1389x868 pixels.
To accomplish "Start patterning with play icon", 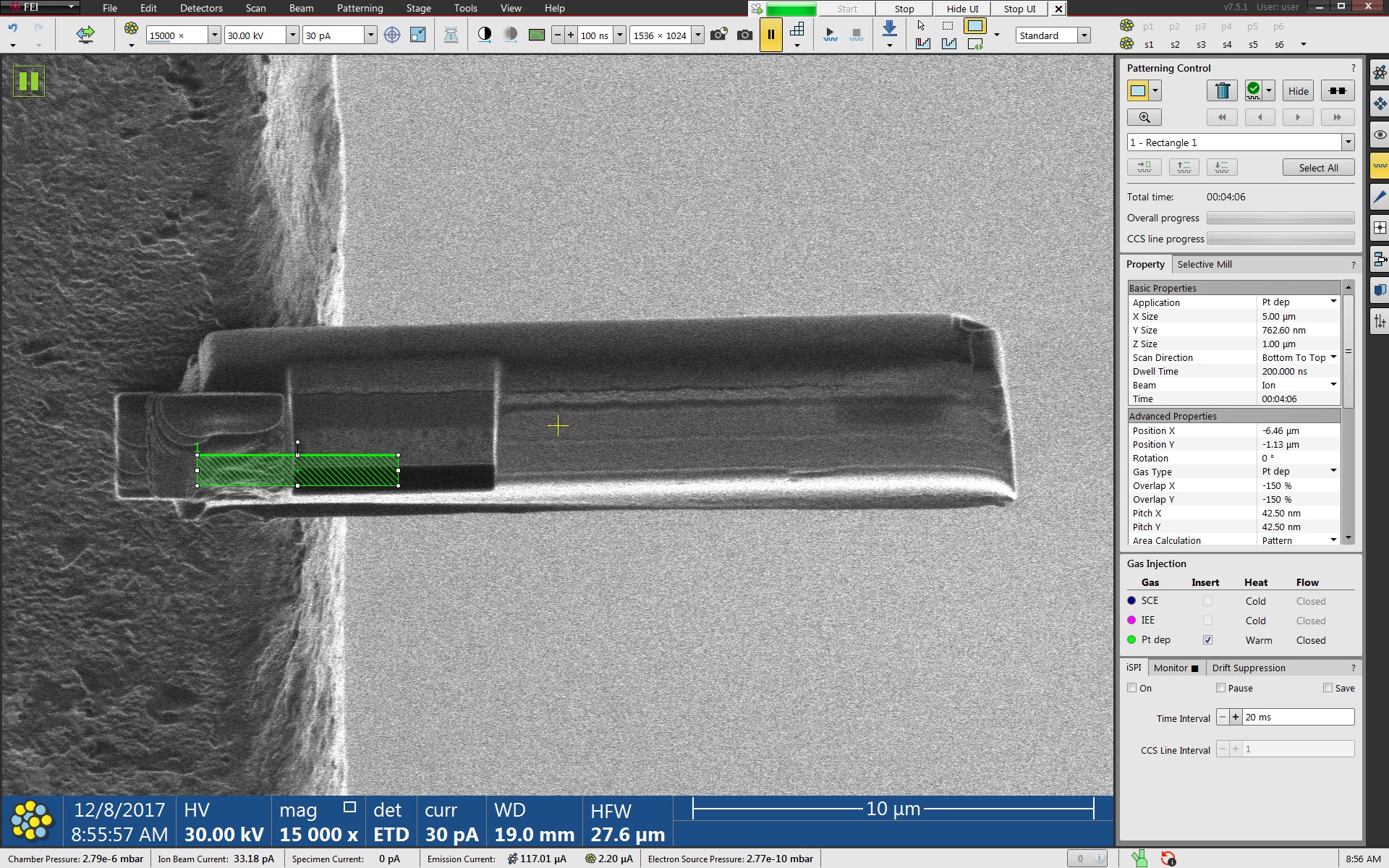I will pyautogui.click(x=830, y=34).
